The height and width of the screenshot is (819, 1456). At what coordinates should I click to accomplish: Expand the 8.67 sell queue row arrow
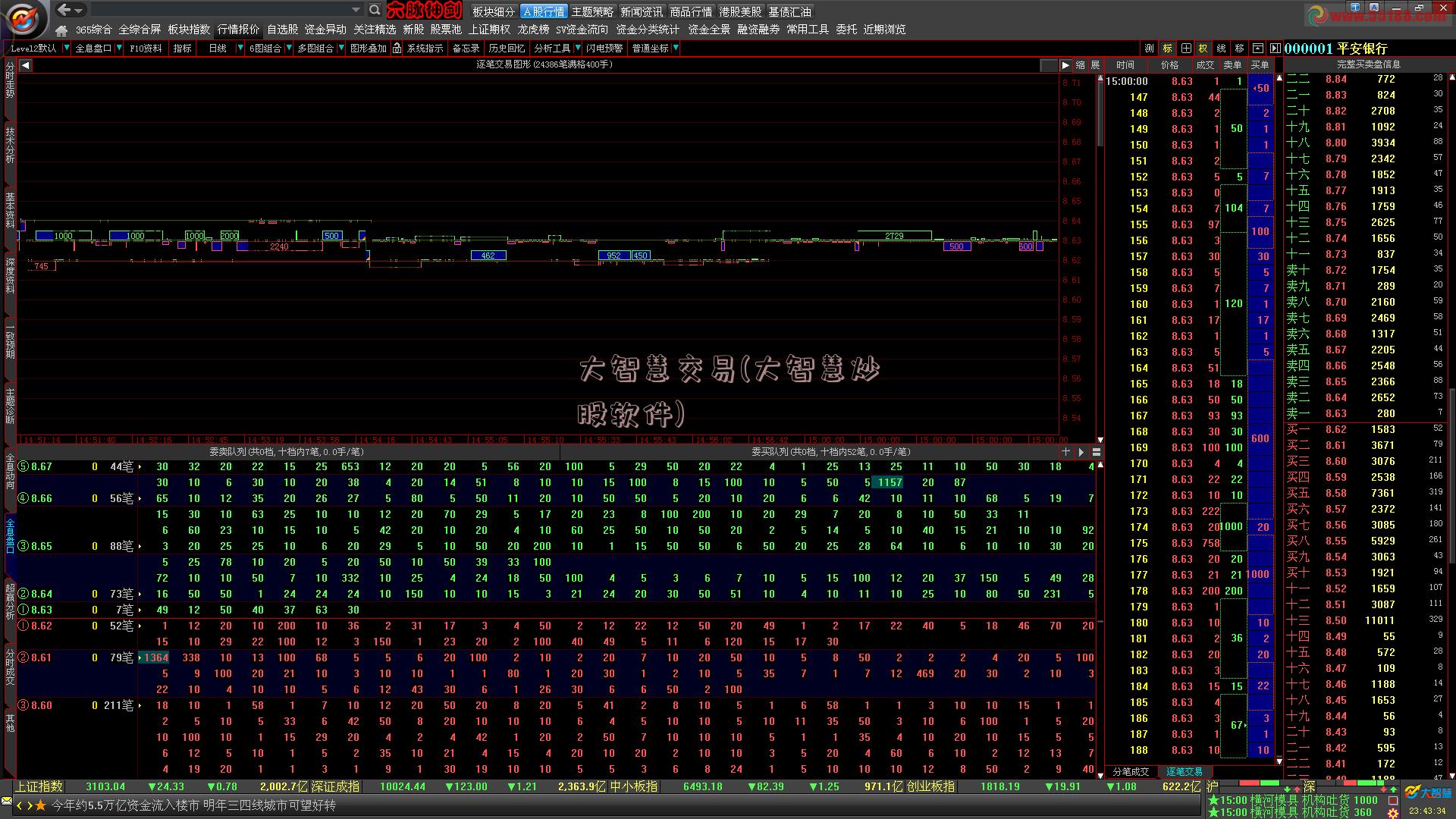[140, 466]
